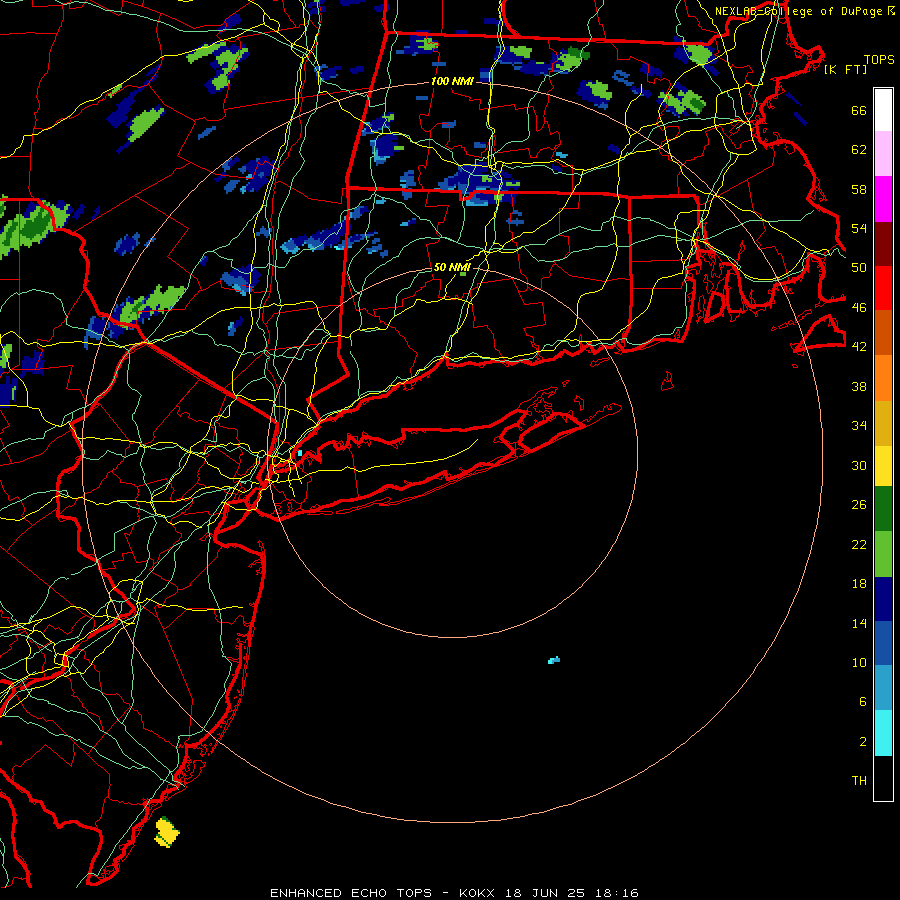Screen dimensions: 900x900
Task: Click the tiny cyan echo near New York City
Action: point(300,453)
